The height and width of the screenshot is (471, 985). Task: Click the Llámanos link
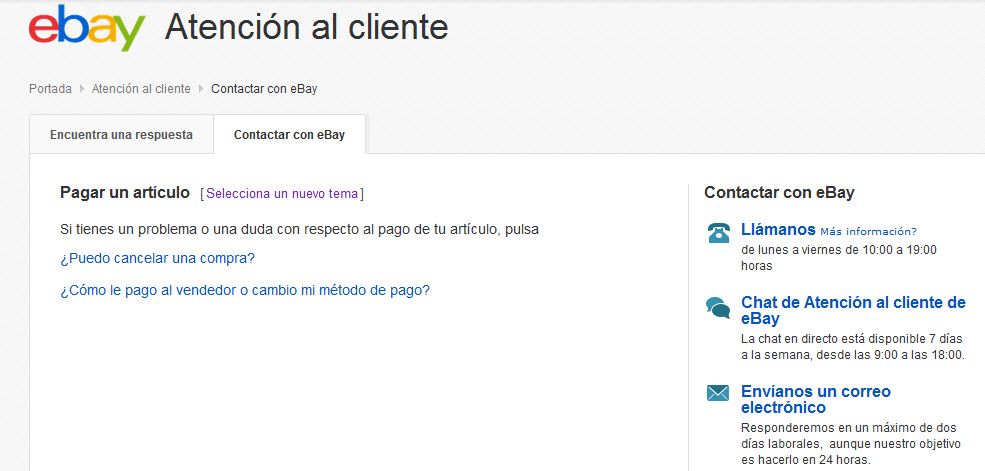[x=778, y=229]
